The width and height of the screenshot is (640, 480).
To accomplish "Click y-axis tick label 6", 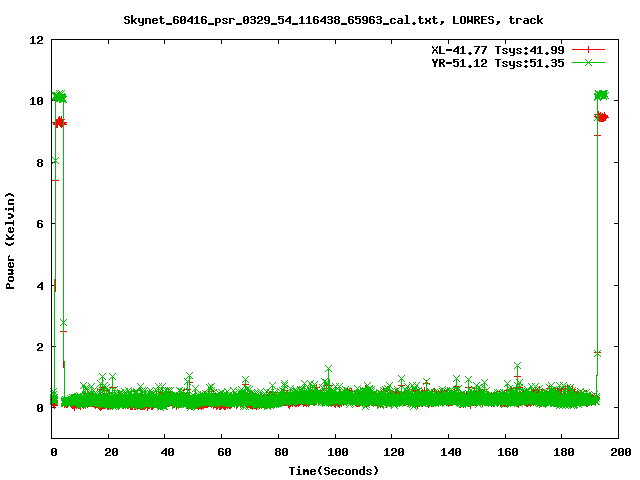I will [40, 224].
